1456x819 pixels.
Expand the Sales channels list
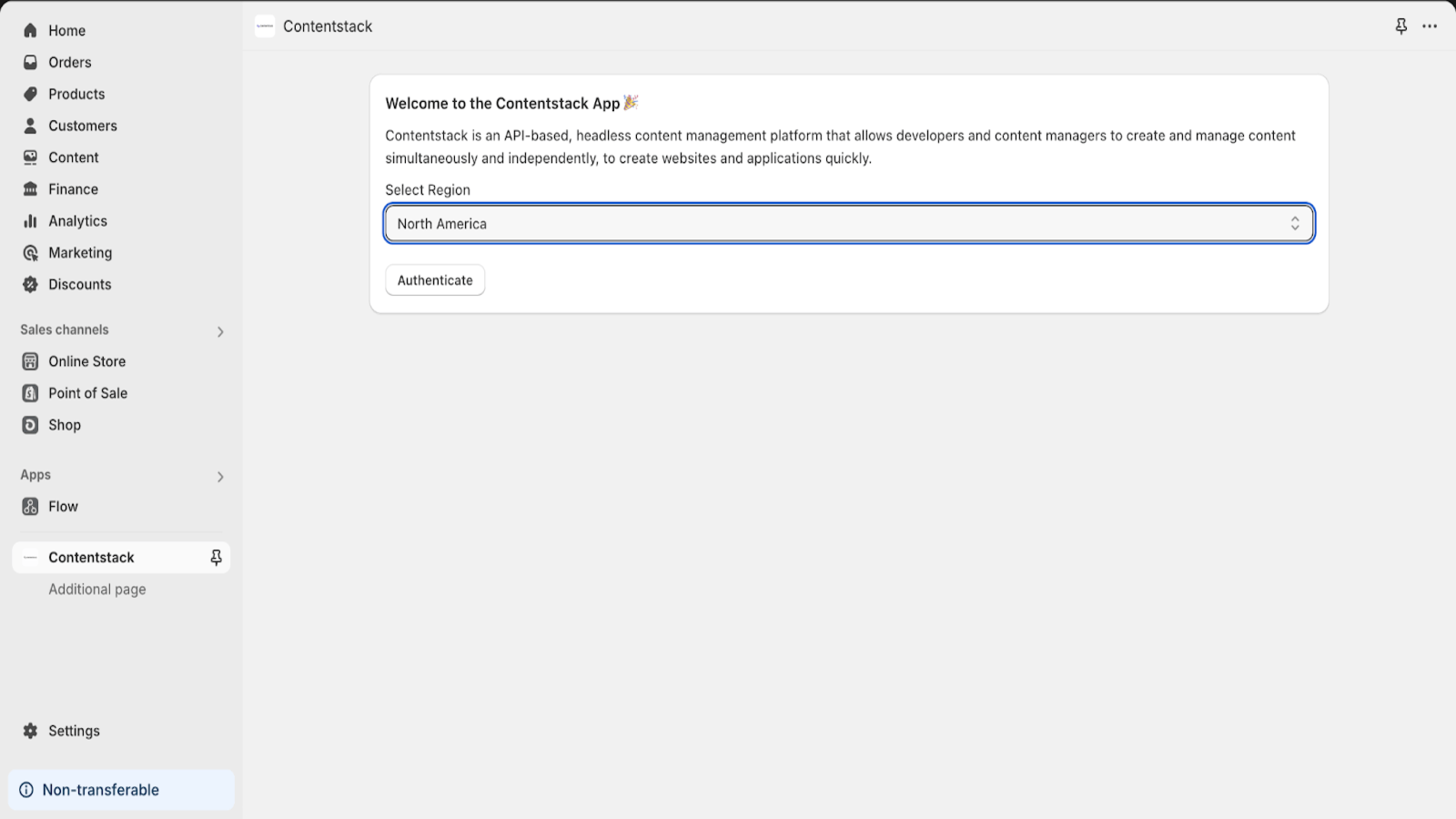pyautogui.click(x=219, y=331)
